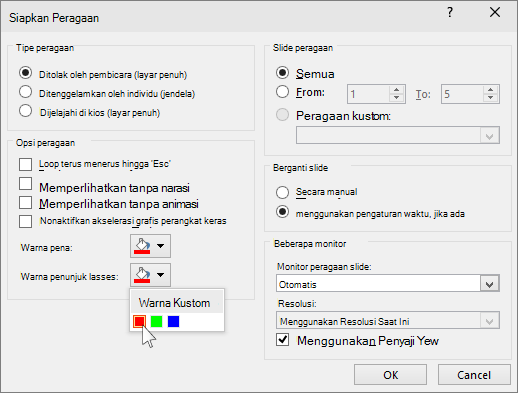Viewport: 518px width, 393px height.
Task: Increase the To slide number spinner
Action: click(490, 90)
